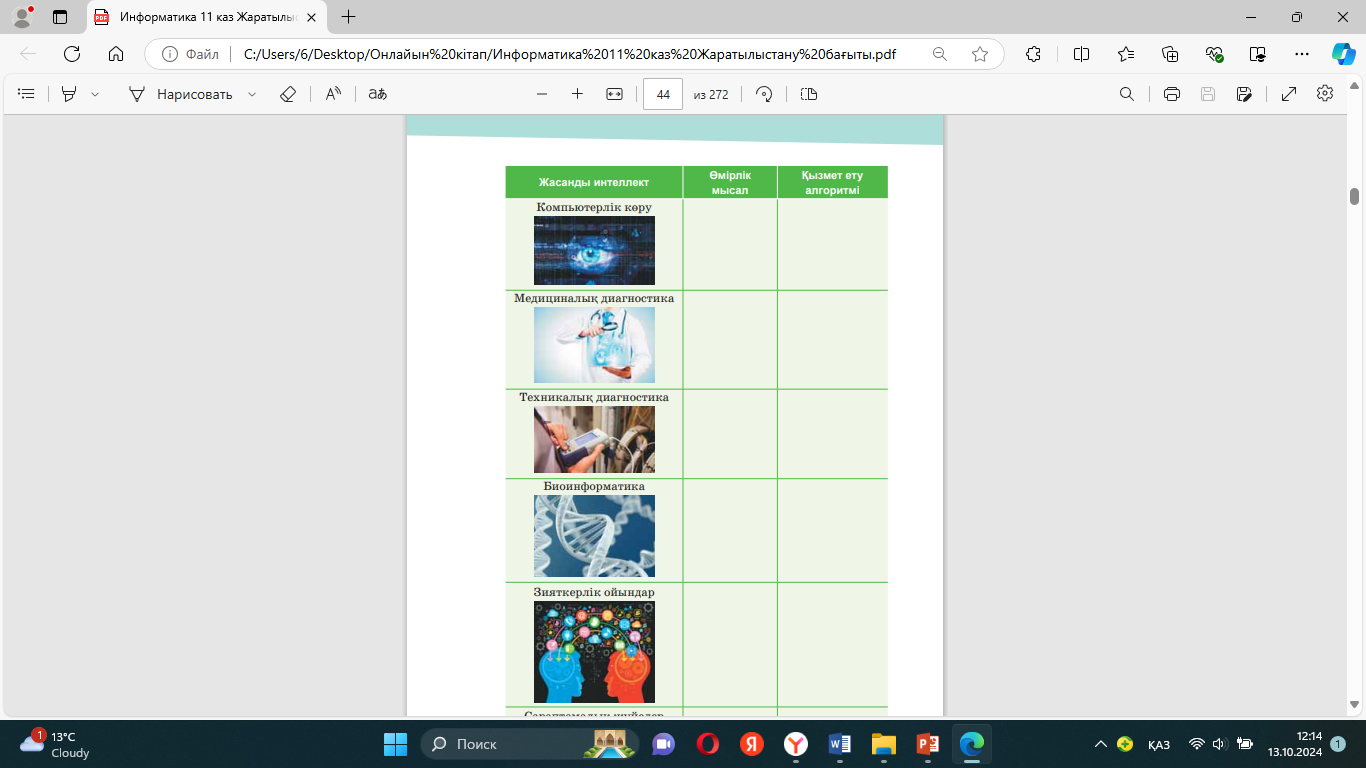Add this page to favorites
Image resolution: width=1366 pixels, height=768 pixels.
pos(980,54)
